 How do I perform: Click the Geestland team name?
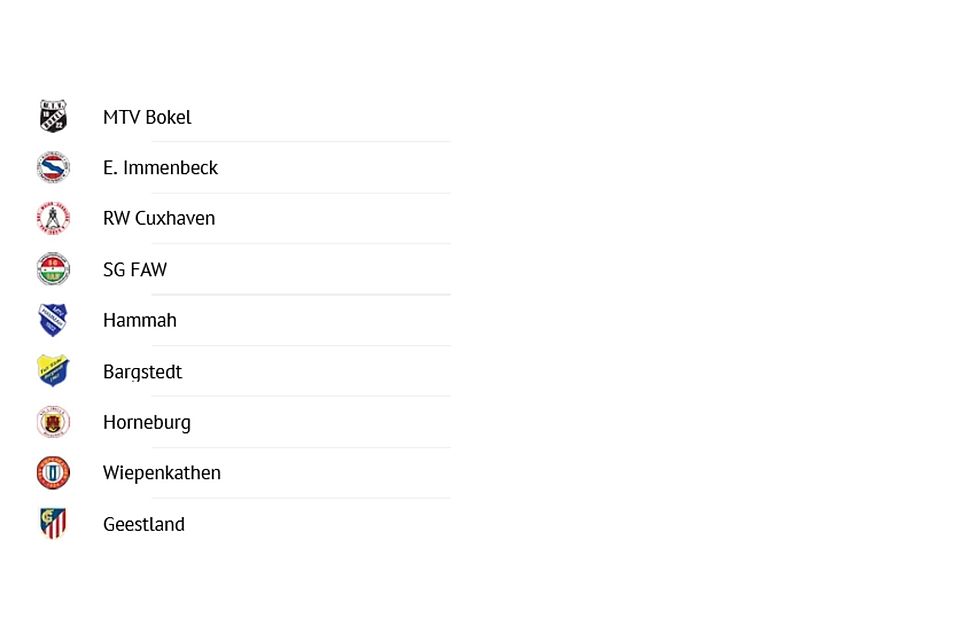144,524
